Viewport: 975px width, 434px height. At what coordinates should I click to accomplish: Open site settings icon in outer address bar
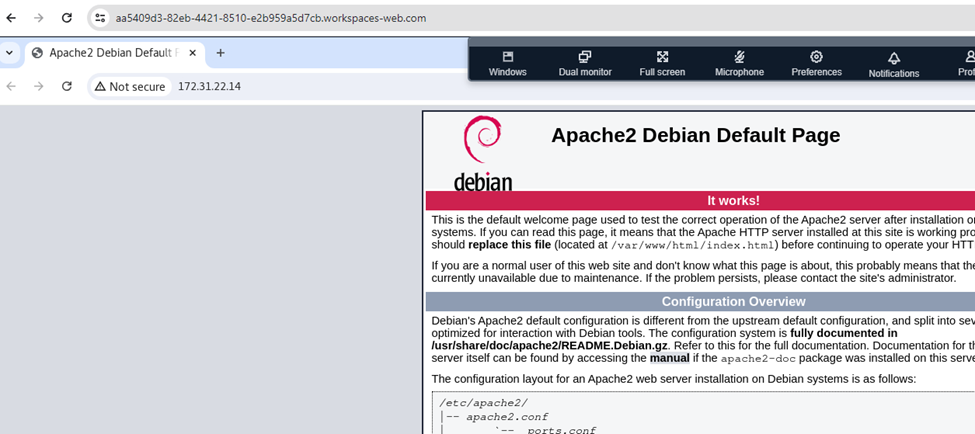click(x=100, y=18)
